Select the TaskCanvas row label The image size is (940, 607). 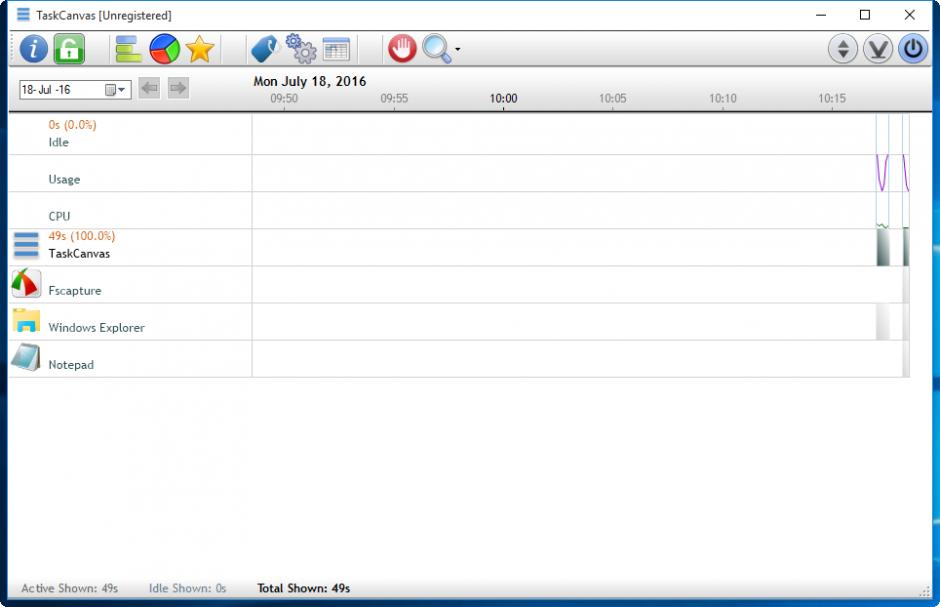tap(79, 254)
